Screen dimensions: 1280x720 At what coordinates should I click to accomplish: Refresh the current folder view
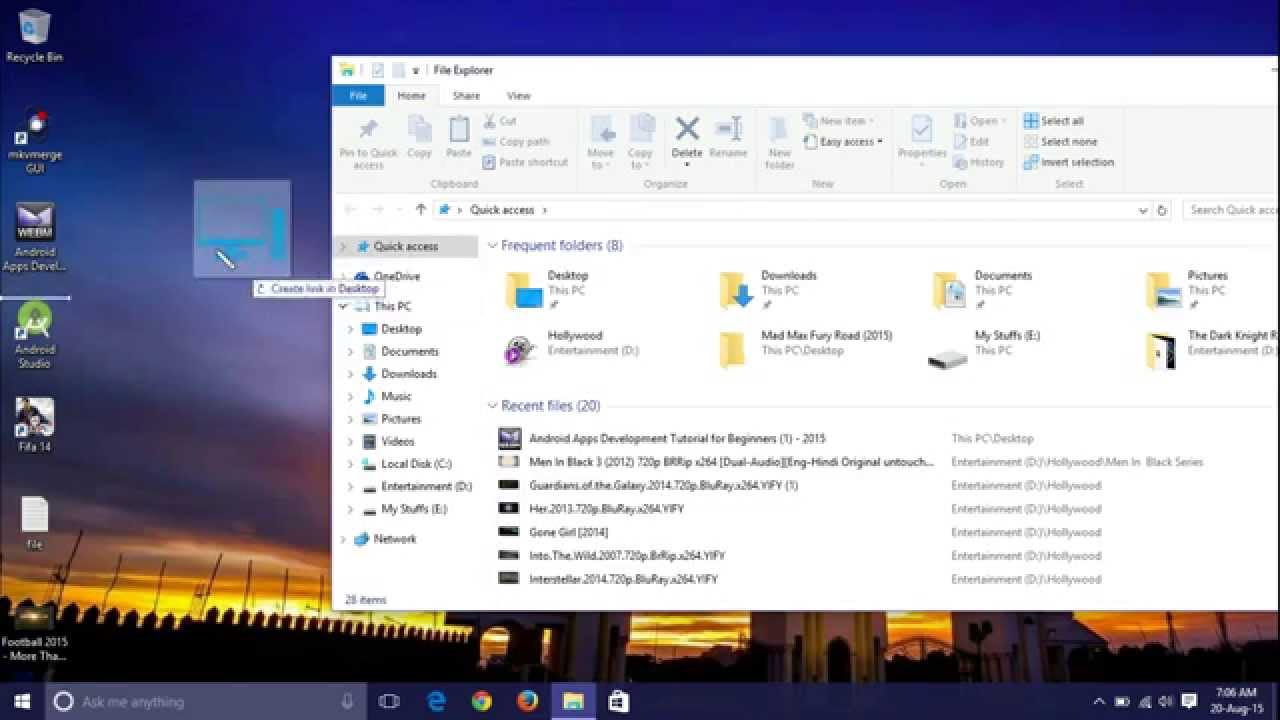(x=1161, y=209)
